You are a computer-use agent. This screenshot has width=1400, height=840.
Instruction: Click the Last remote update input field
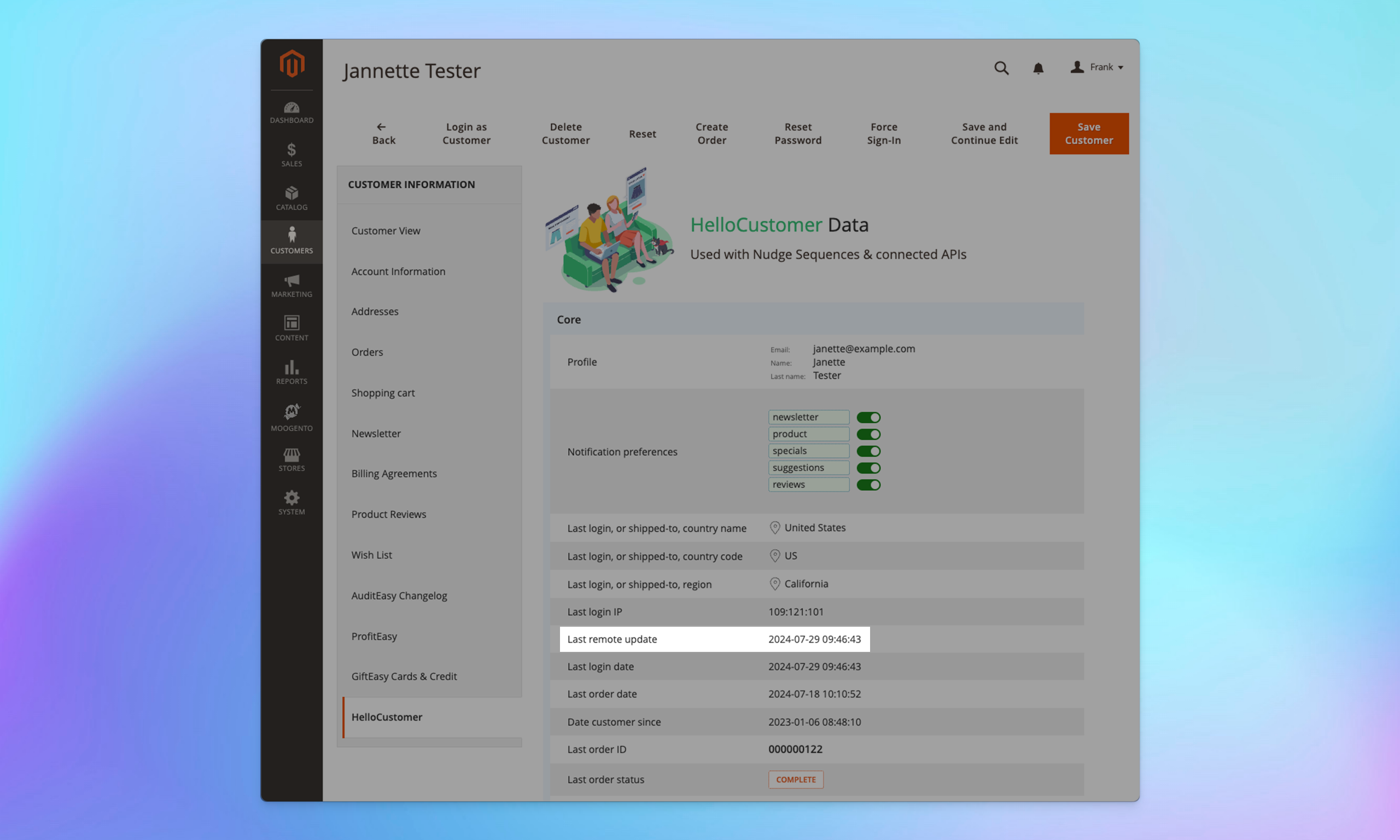[814, 639]
